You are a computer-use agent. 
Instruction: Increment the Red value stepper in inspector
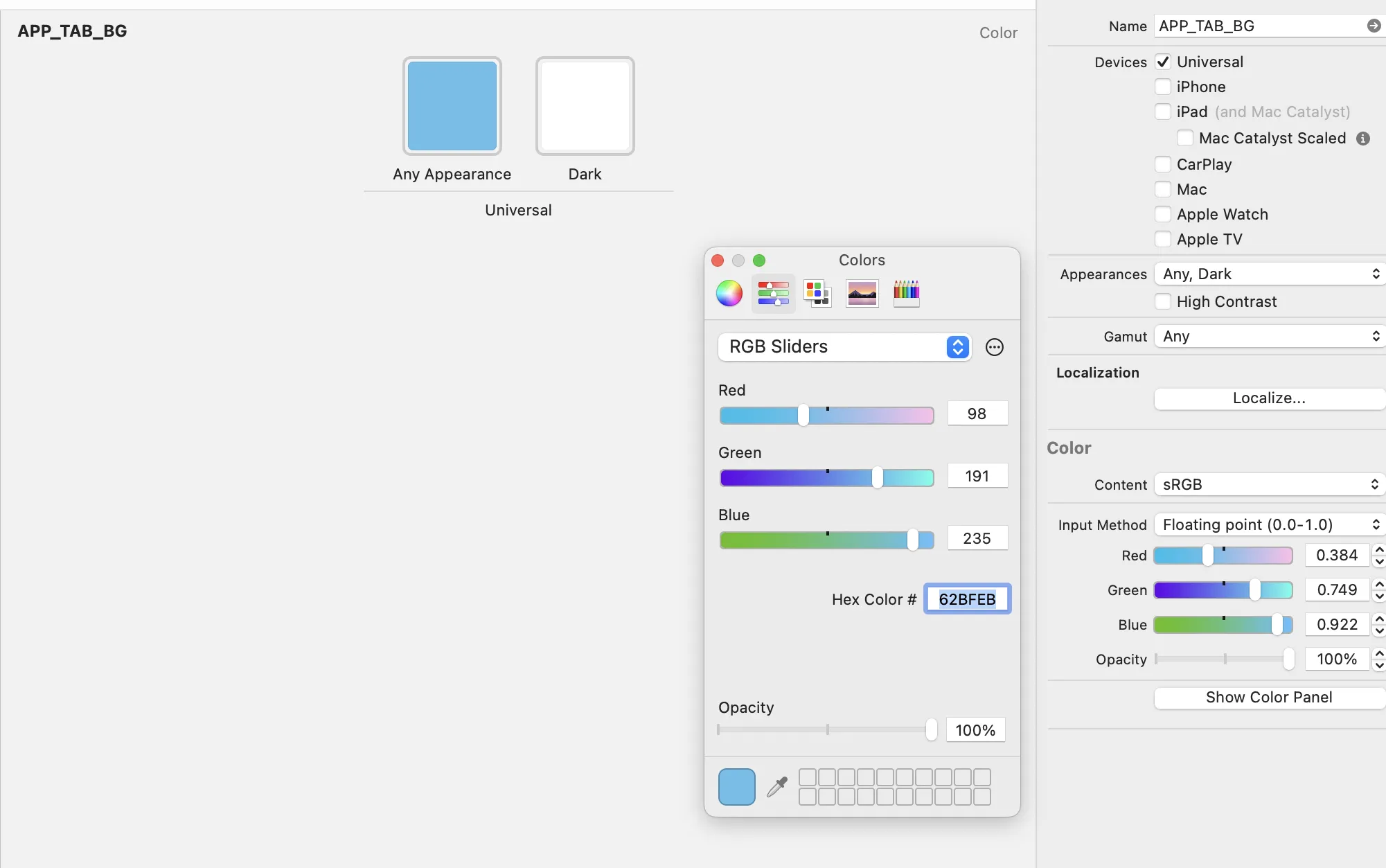coord(1379,550)
